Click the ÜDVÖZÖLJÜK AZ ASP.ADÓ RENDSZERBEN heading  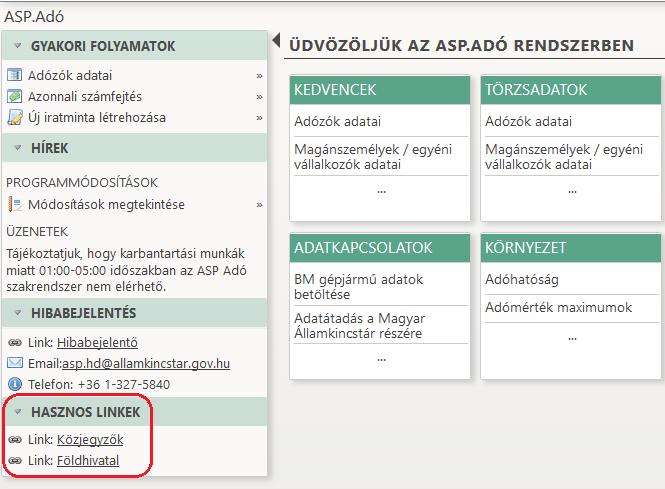461,45
